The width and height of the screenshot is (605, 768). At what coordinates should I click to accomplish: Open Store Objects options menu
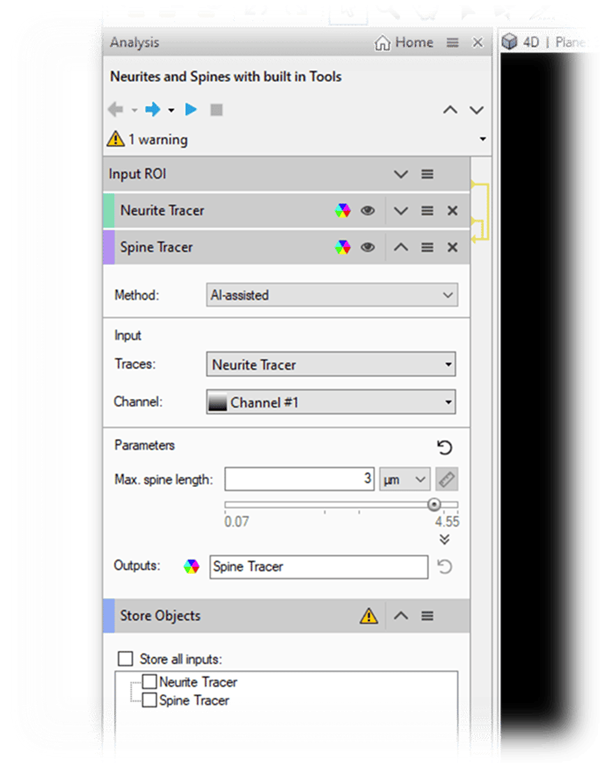[x=427, y=616]
